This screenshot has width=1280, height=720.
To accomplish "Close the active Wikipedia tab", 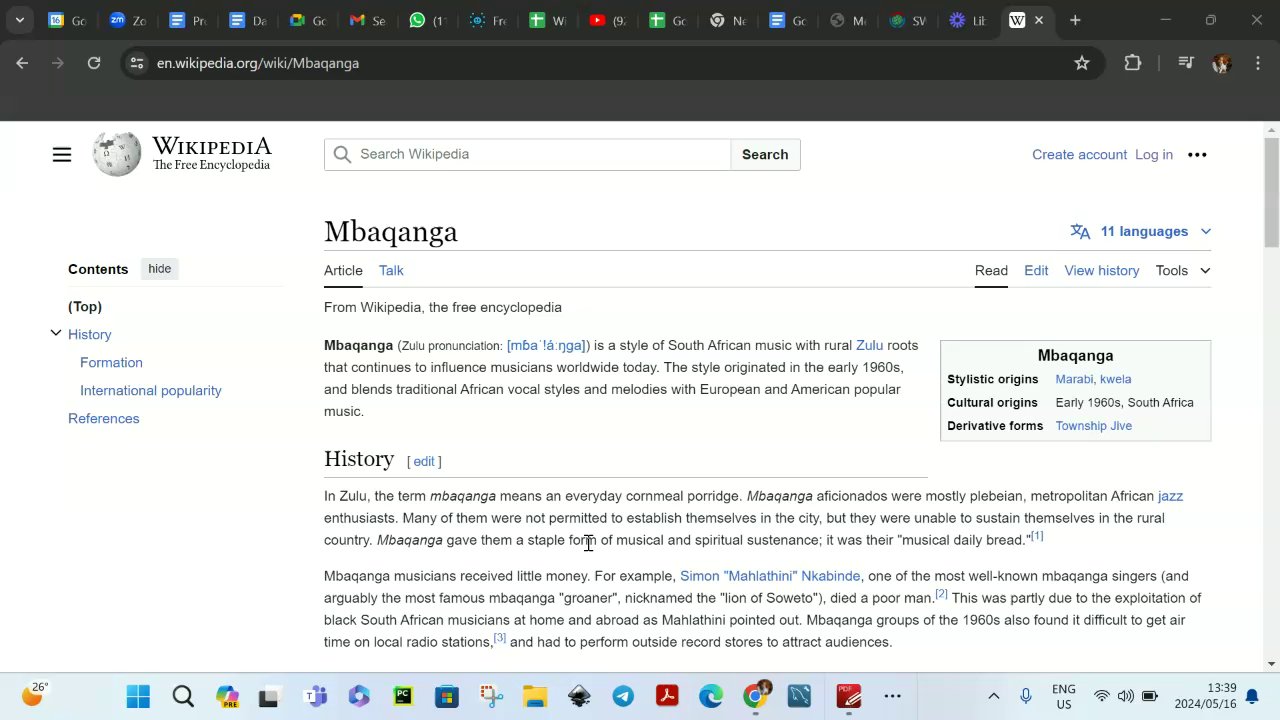I will coord(1039,20).
